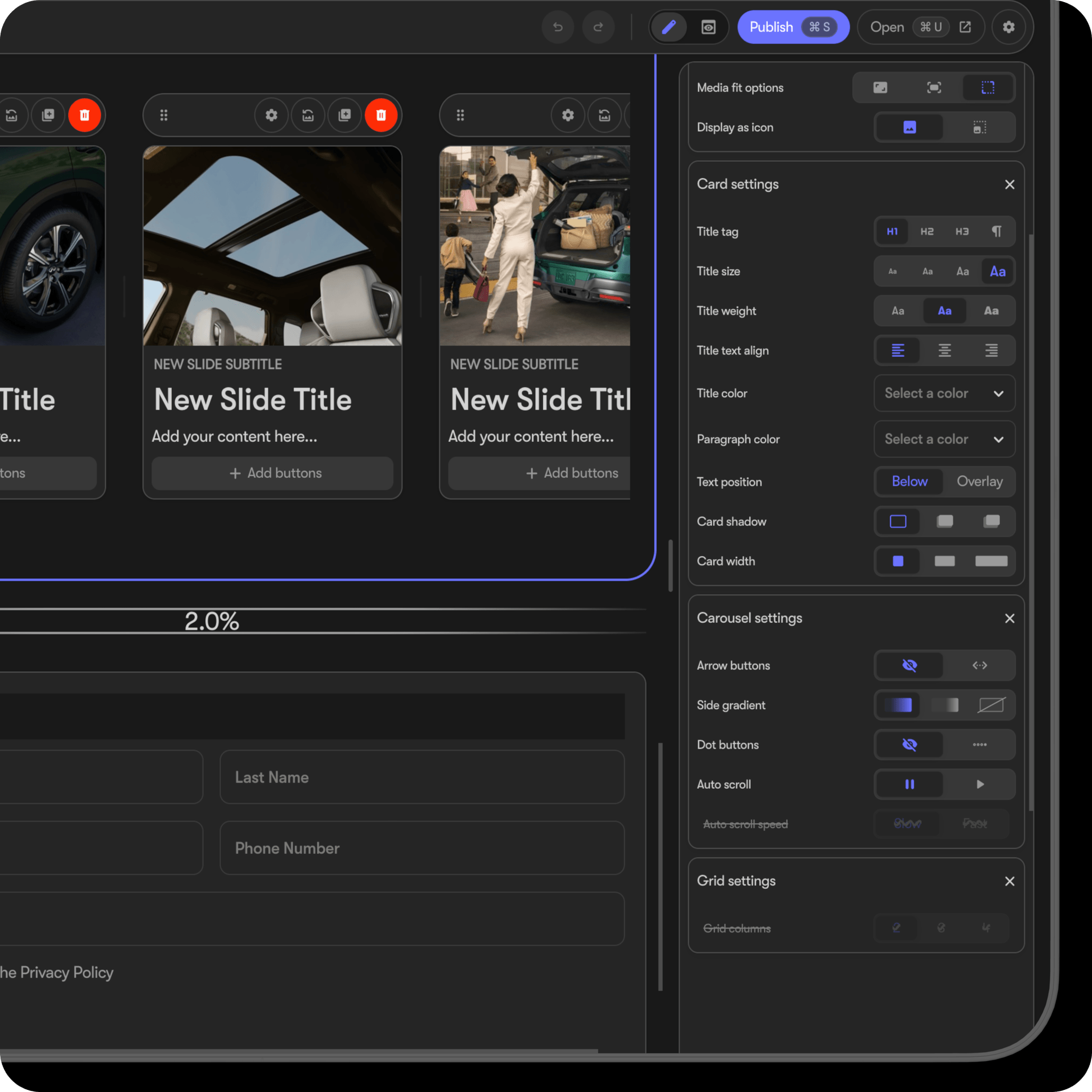This screenshot has height=1092, width=1092.
Task: Set Title tag to H3
Action: pyautogui.click(x=962, y=232)
